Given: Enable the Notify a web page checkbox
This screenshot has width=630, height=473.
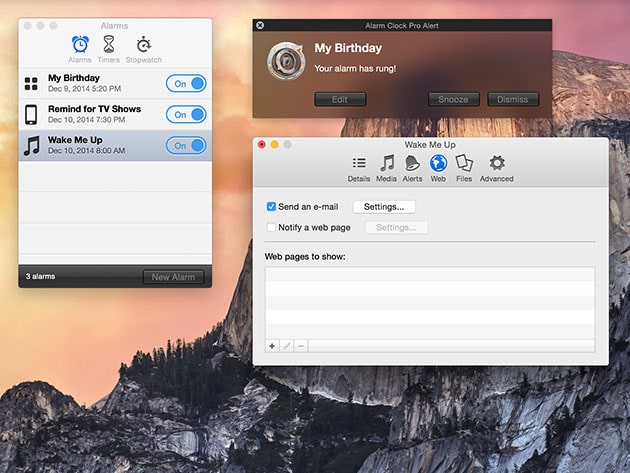Looking at the screenshot, I should coord(271,227).
